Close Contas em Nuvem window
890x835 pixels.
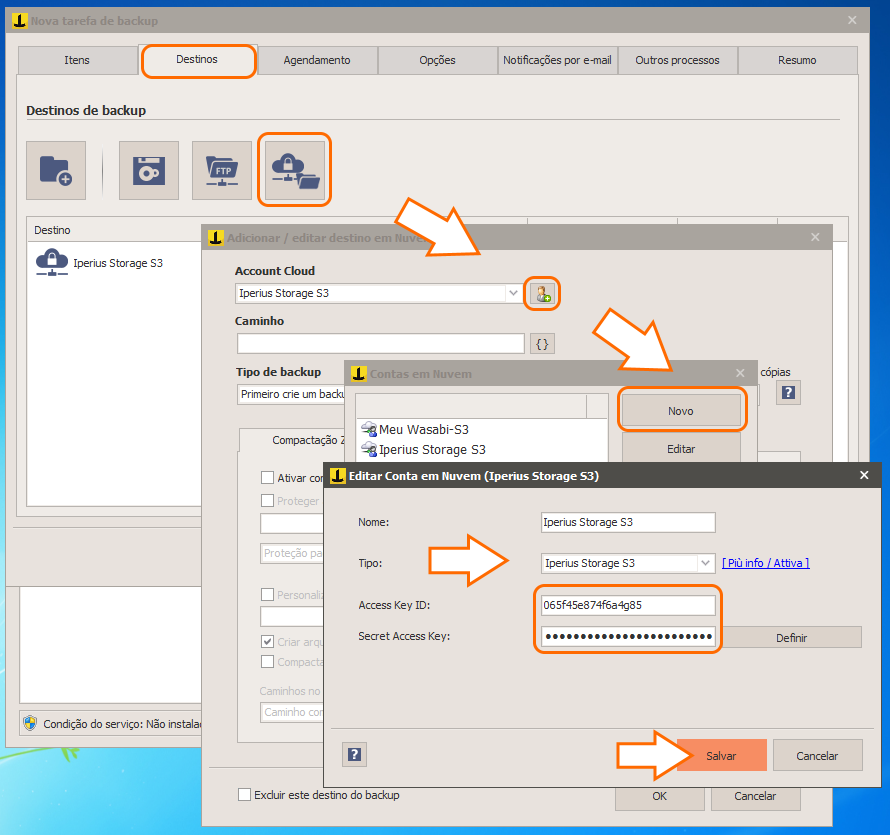click(x=740, y=373)
